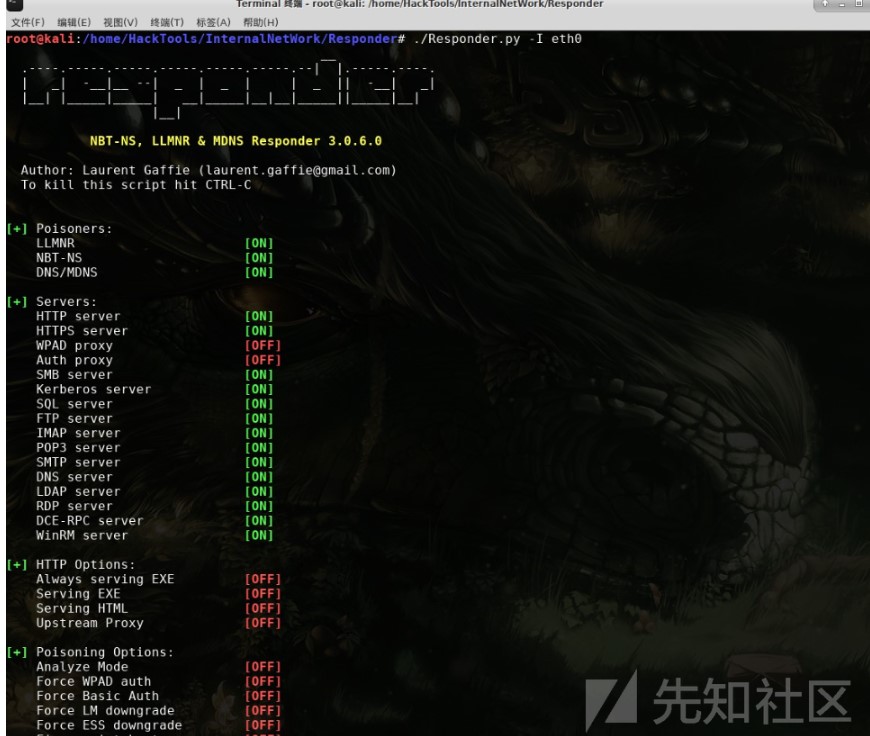
Task: Click the 'Force WPAD auth' row label
Action: [94, 682]
